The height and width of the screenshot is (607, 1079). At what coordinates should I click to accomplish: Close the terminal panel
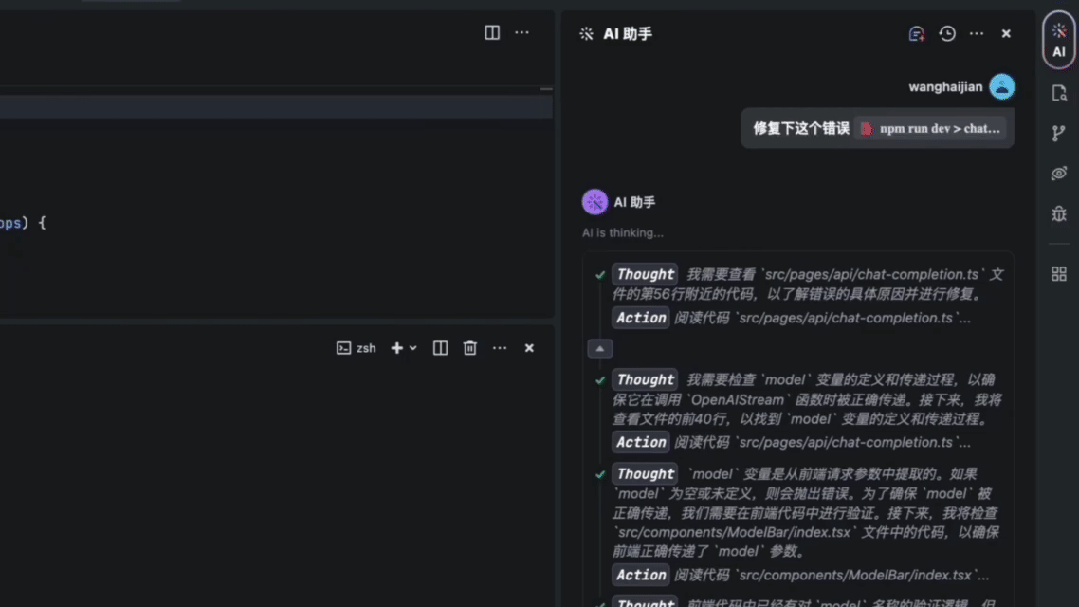(529, 348)
